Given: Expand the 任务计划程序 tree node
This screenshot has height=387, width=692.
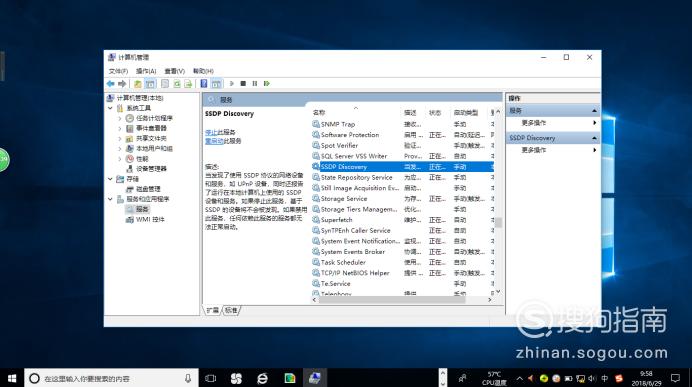Looking at the screenshot, I should [x=120, y=118].
